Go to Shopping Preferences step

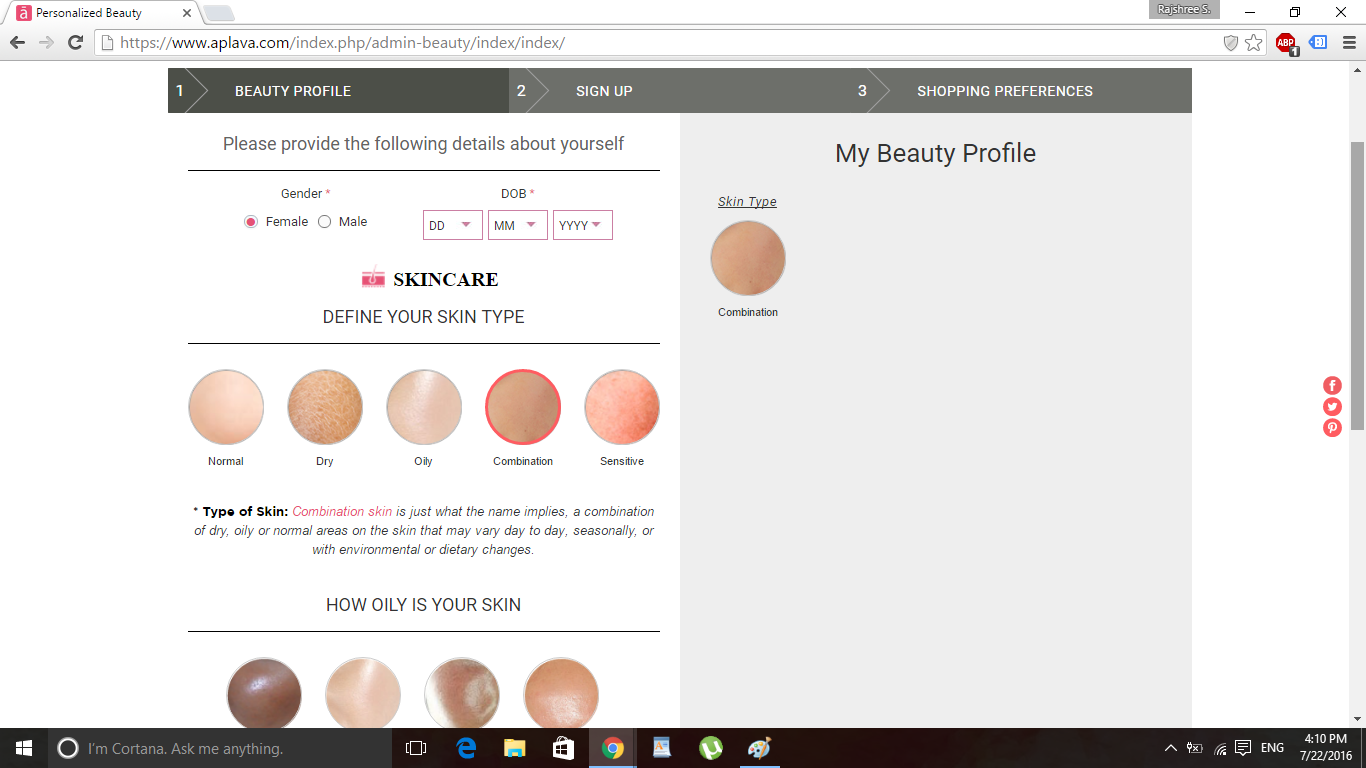point(1004,91)
